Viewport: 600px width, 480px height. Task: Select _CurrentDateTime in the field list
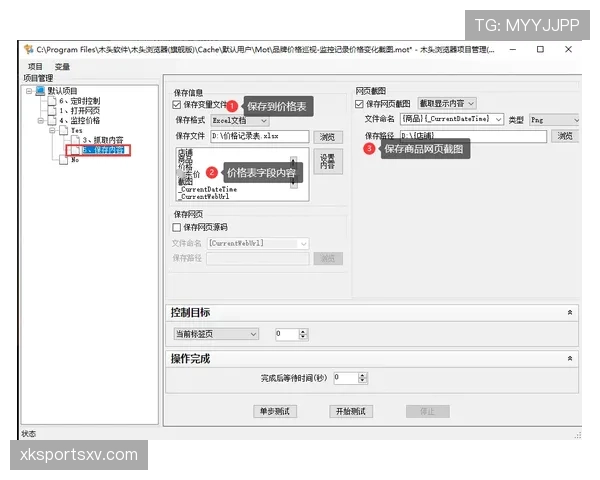(208, 189)
